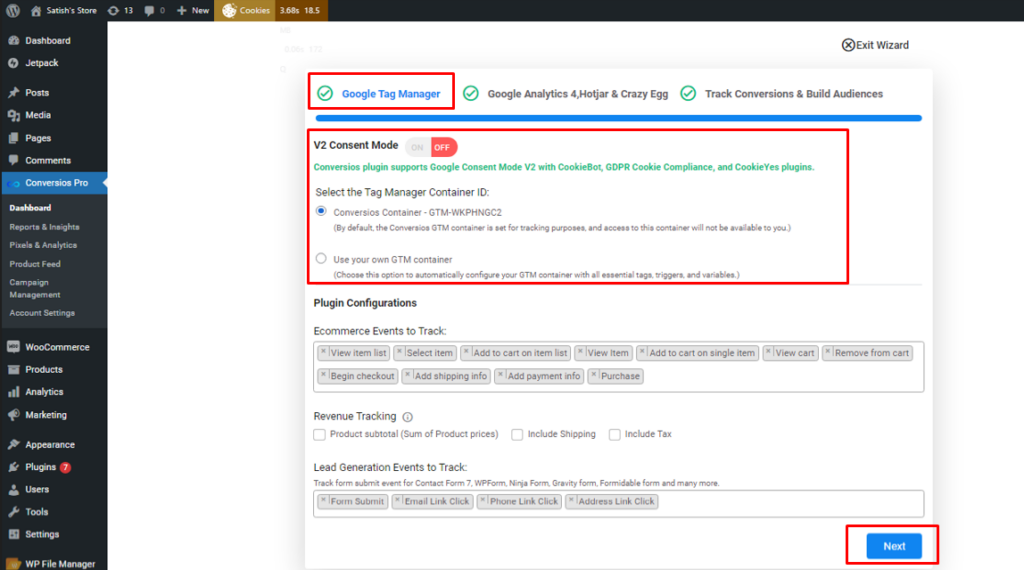Check the Include Tax checkbox
The height and width of the screenshot is (570, 1024).
pos(615,434)
